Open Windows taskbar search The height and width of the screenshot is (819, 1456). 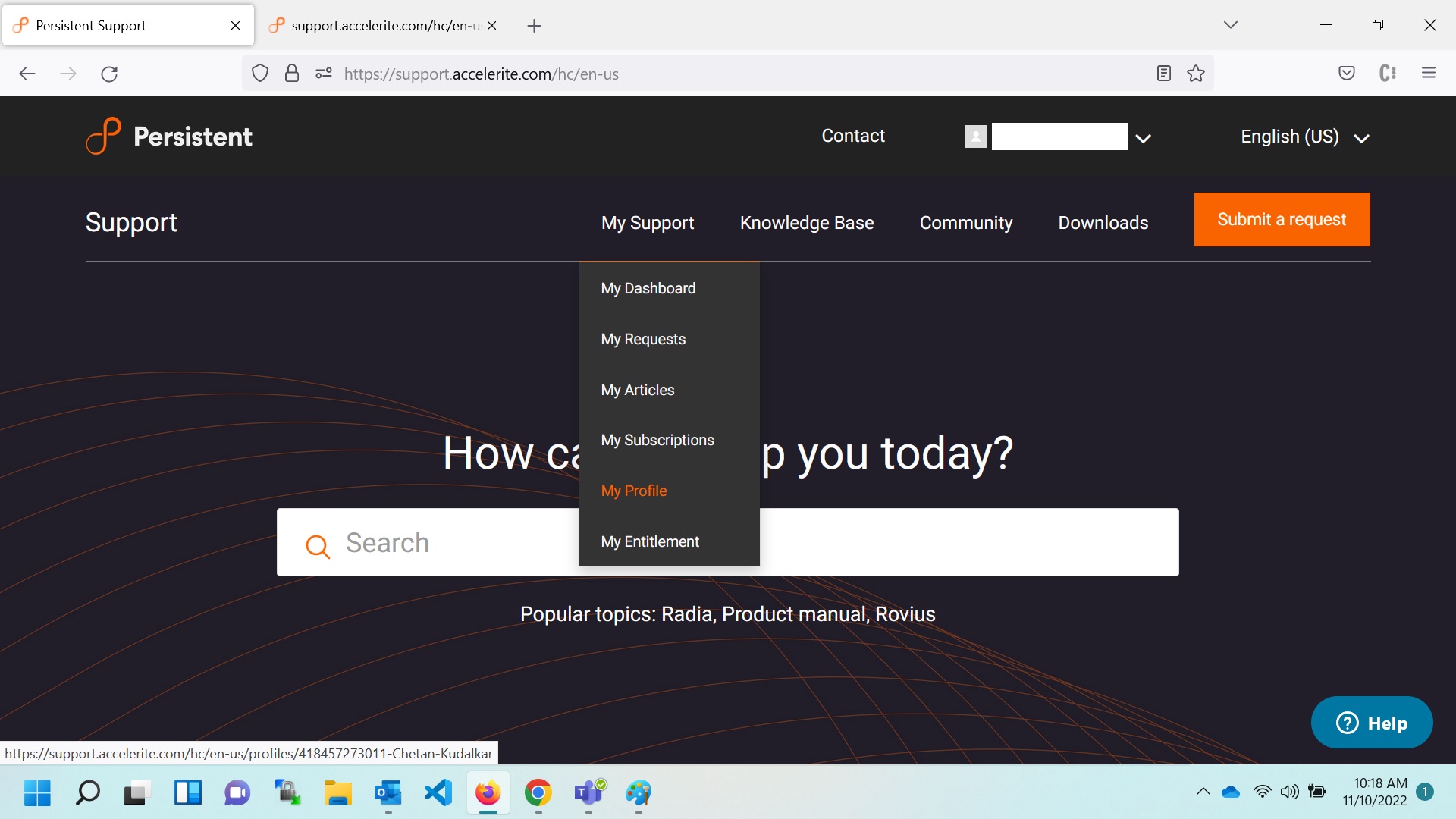tap(87, 792)
